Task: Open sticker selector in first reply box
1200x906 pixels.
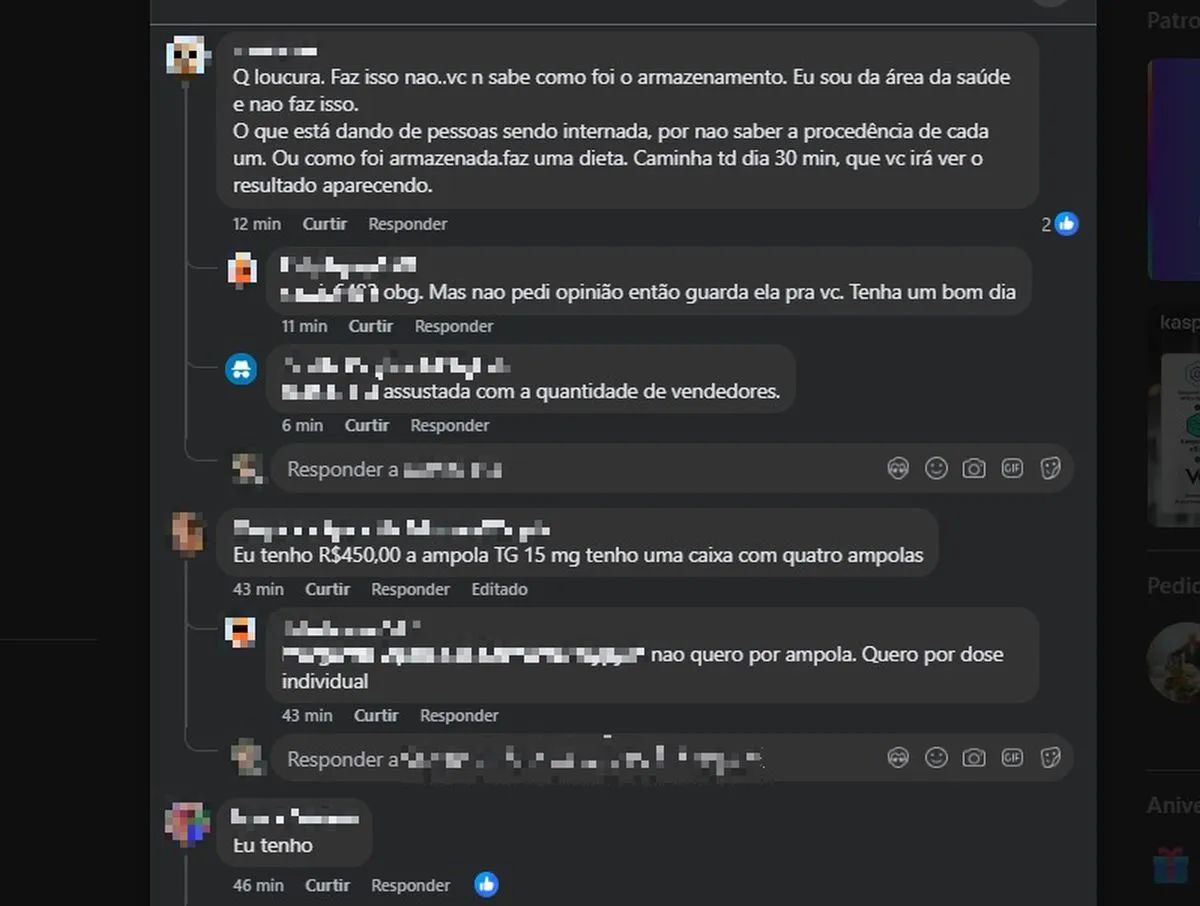Action: coord(1050,468)
